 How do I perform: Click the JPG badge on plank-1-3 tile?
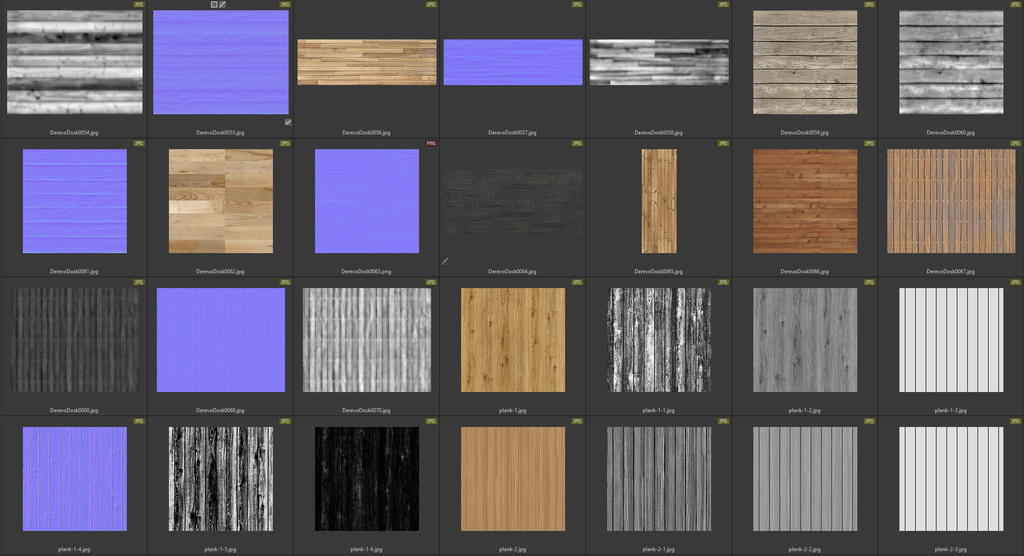[1015, 283]
